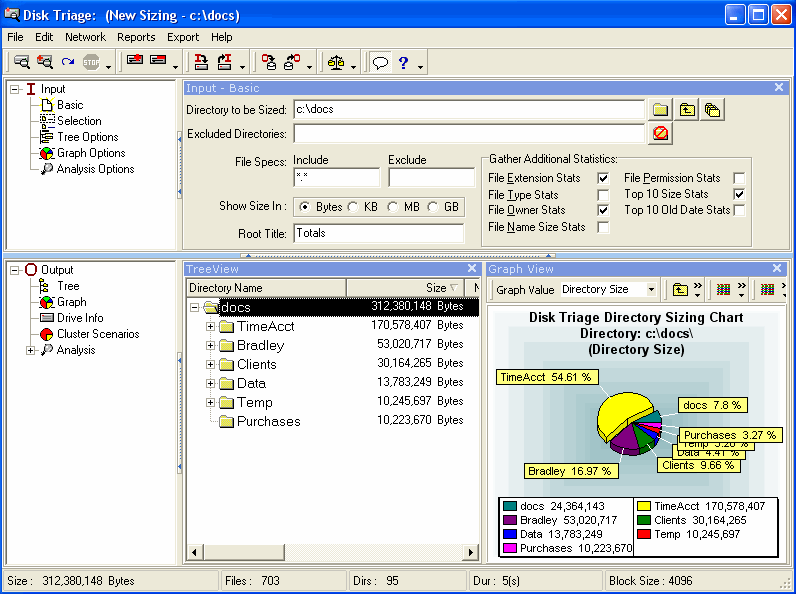This screenshot has height=594, width=796.
Task: Click the report icon with red star
Action: click(135, 60)
